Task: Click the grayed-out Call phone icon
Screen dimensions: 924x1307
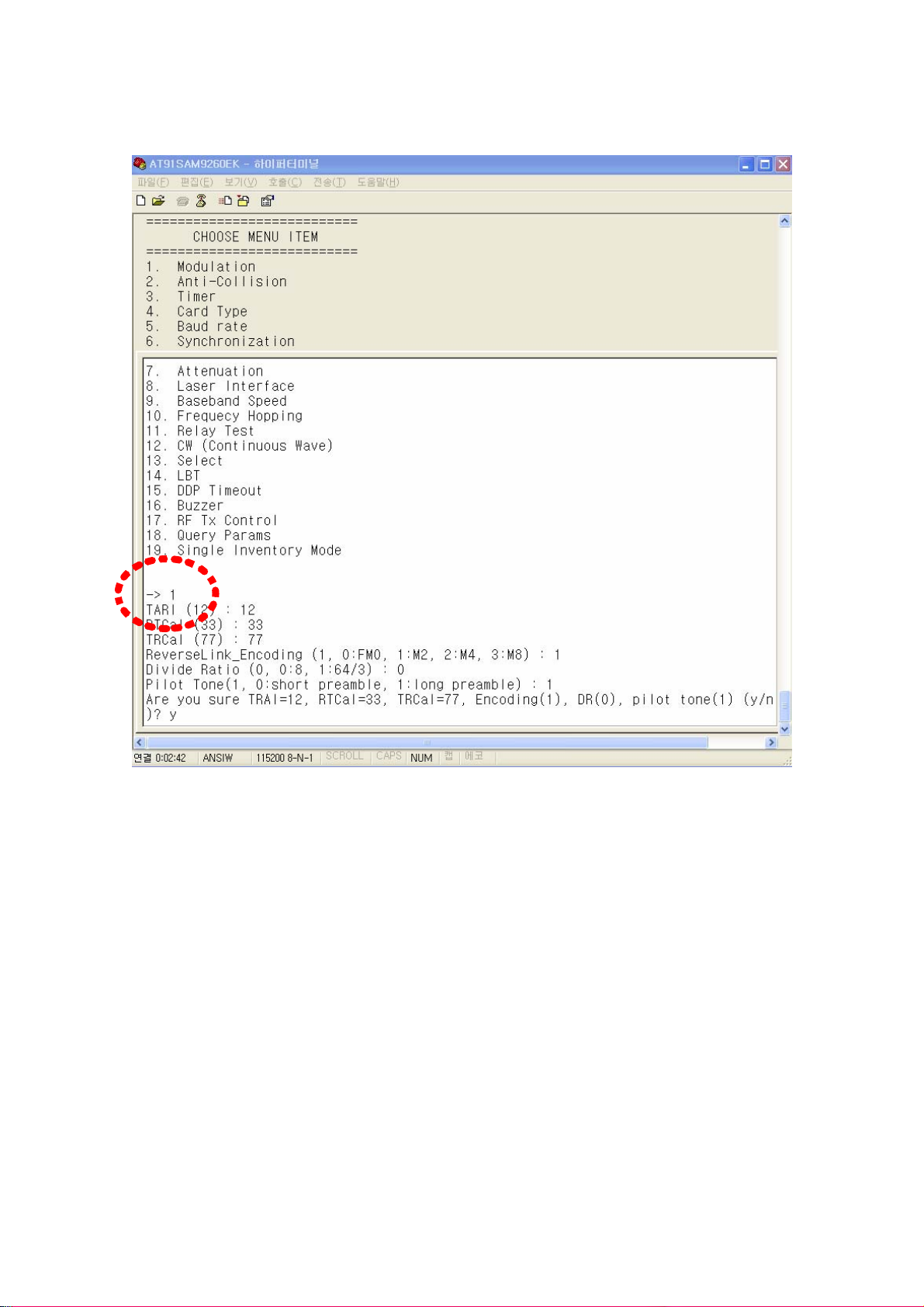Action: [182, 201]
